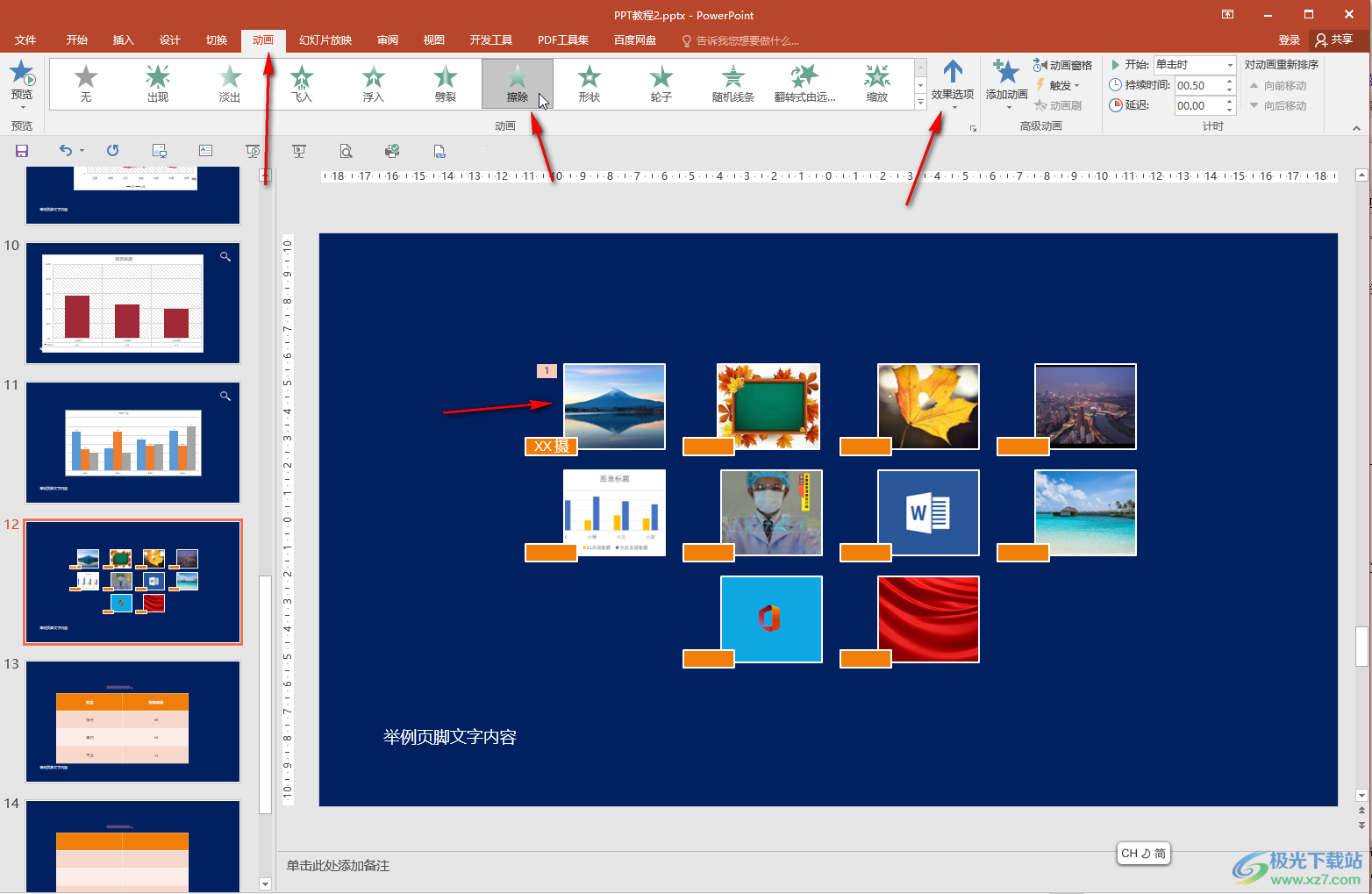Apply the Float In animation
Screen dimensions: 1372x894
pyautogui.click(x=374, y=84)
